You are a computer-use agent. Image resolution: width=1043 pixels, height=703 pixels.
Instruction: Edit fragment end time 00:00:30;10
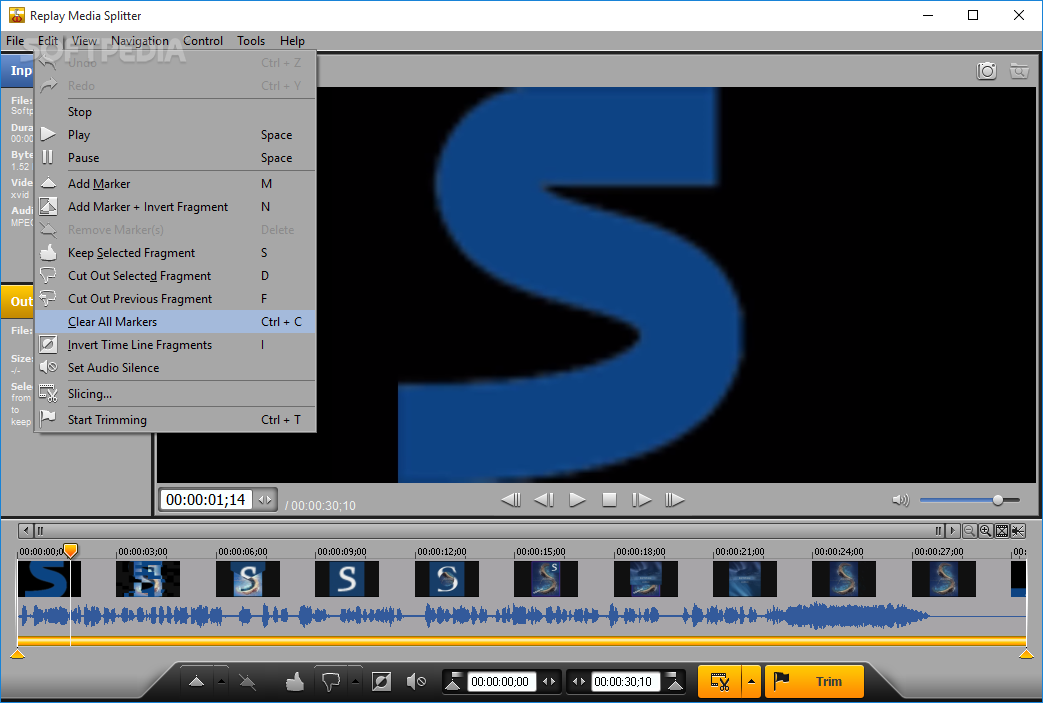pyautogui.click(x=625, y=682)
